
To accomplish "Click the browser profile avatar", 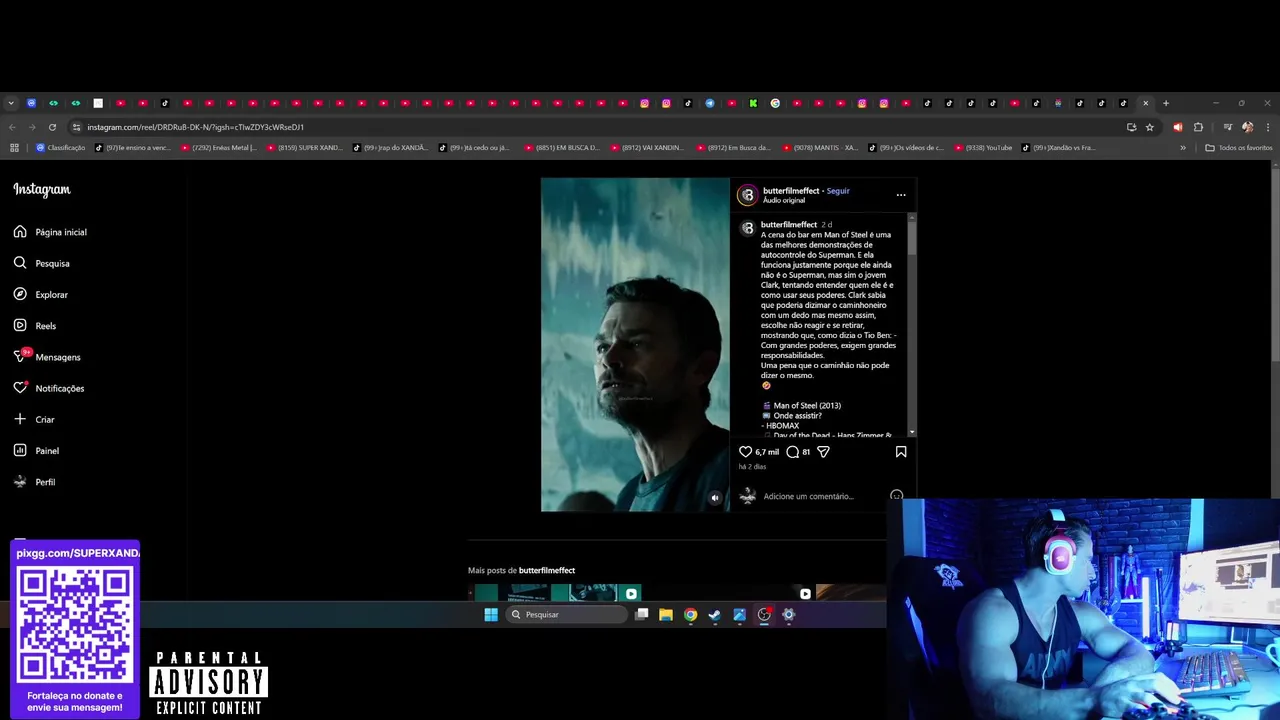I will point(1247,127).
